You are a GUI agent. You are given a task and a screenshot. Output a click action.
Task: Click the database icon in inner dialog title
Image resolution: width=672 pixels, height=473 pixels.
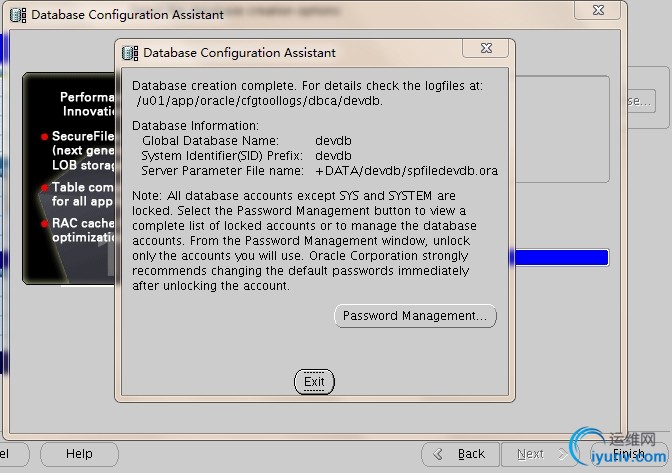[130, 53]
